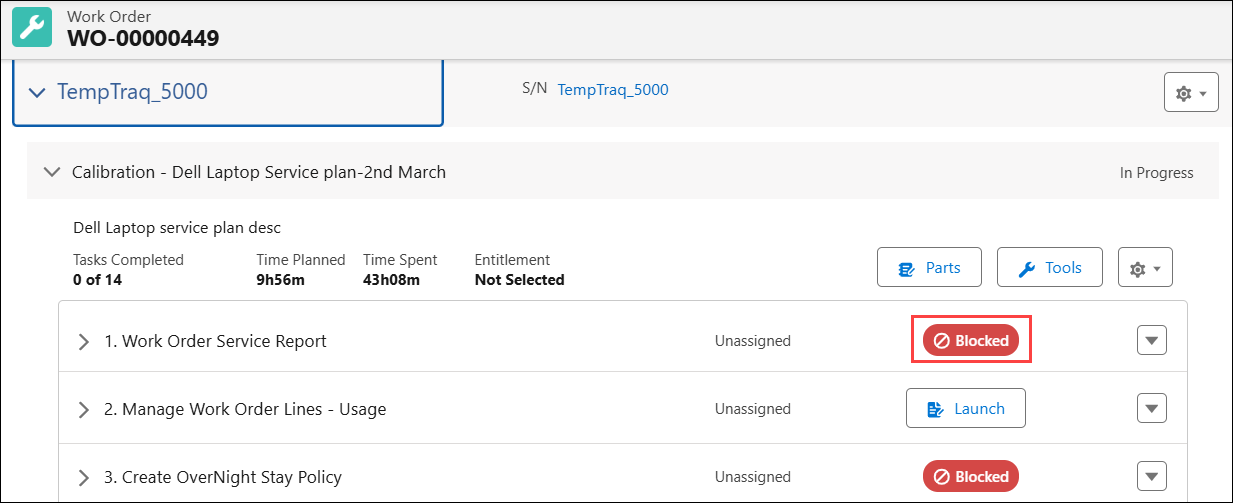Open gear dropdown next to Tools button
Image resolution: width=1233 pixels, height=503 pixels.
pyautogui.click(x=1144, y=268)
